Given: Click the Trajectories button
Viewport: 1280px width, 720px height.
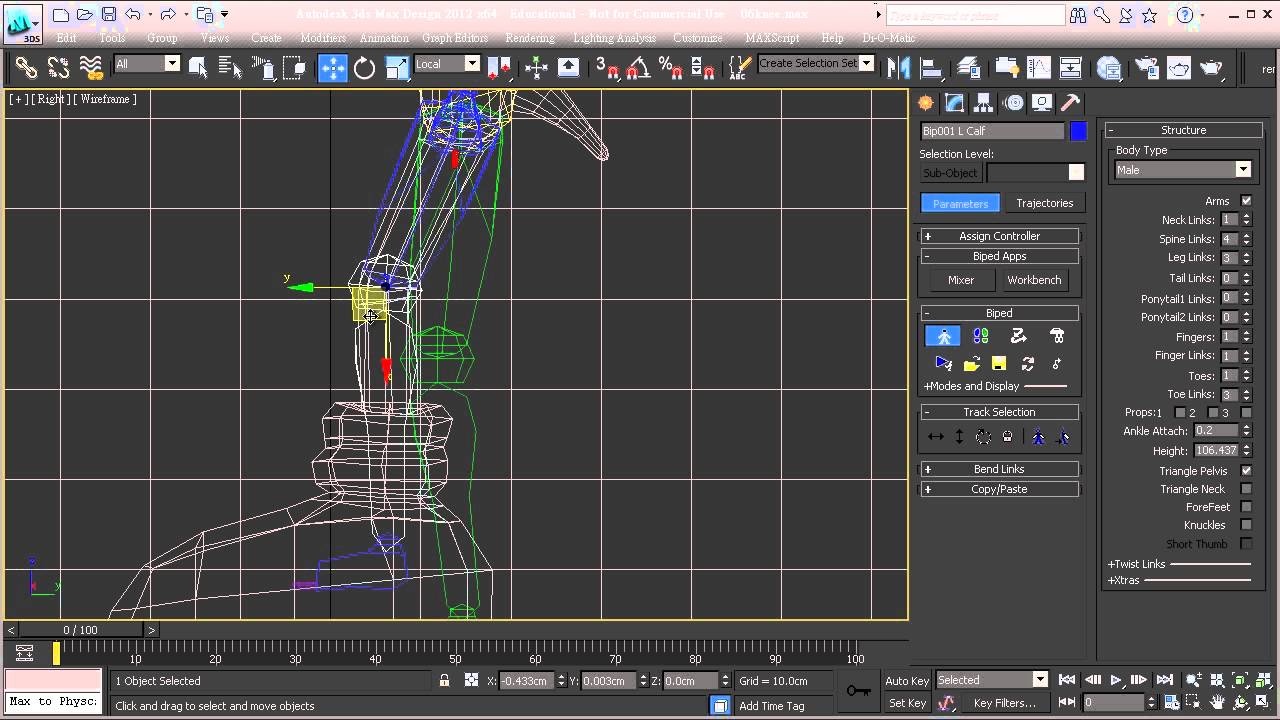Looking at the screenshot, I should (x=1044, y=203).
